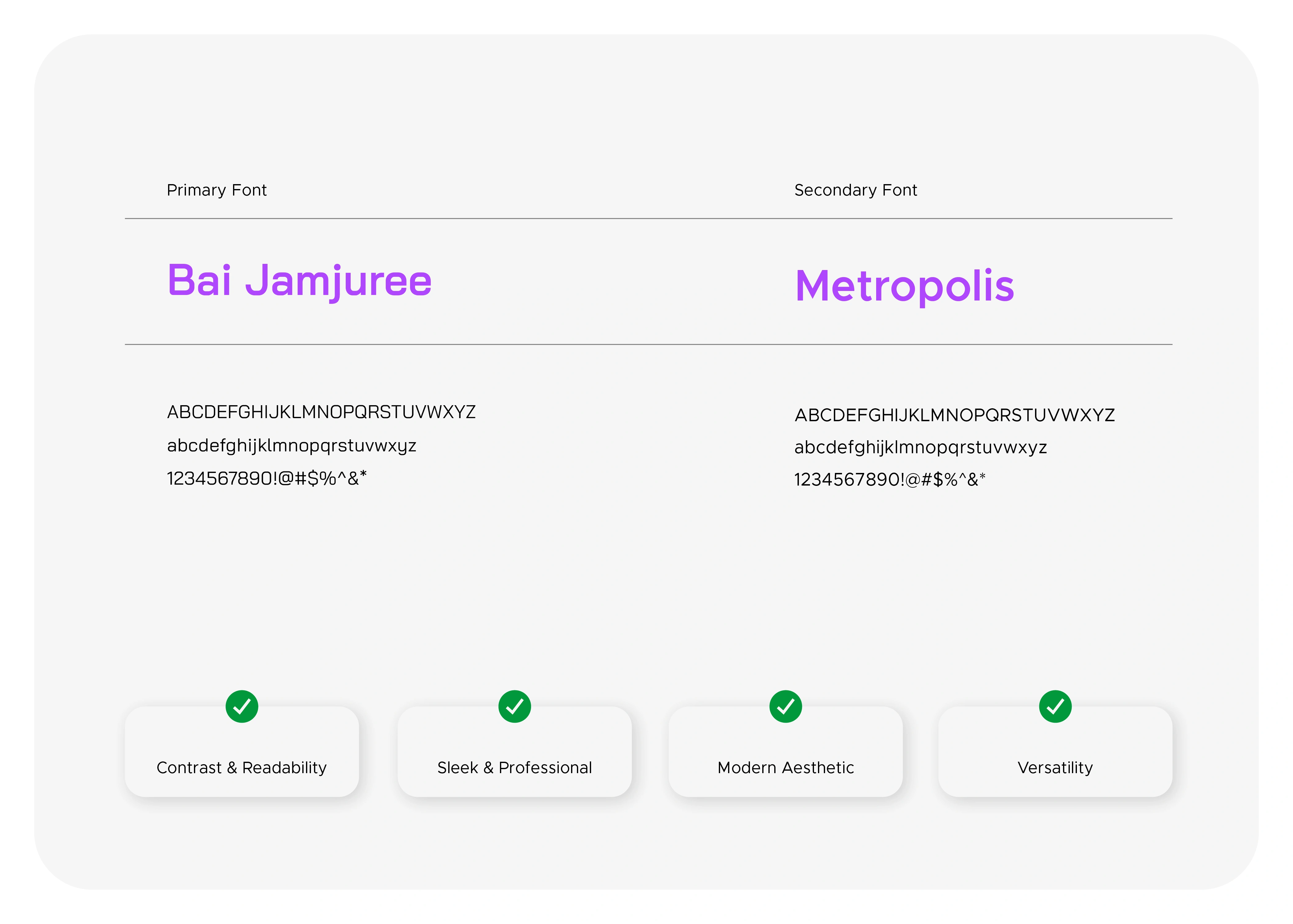Select the Modern Aesthetic card
Viewport: 1293px width, 924px height.
coord(786,751)
